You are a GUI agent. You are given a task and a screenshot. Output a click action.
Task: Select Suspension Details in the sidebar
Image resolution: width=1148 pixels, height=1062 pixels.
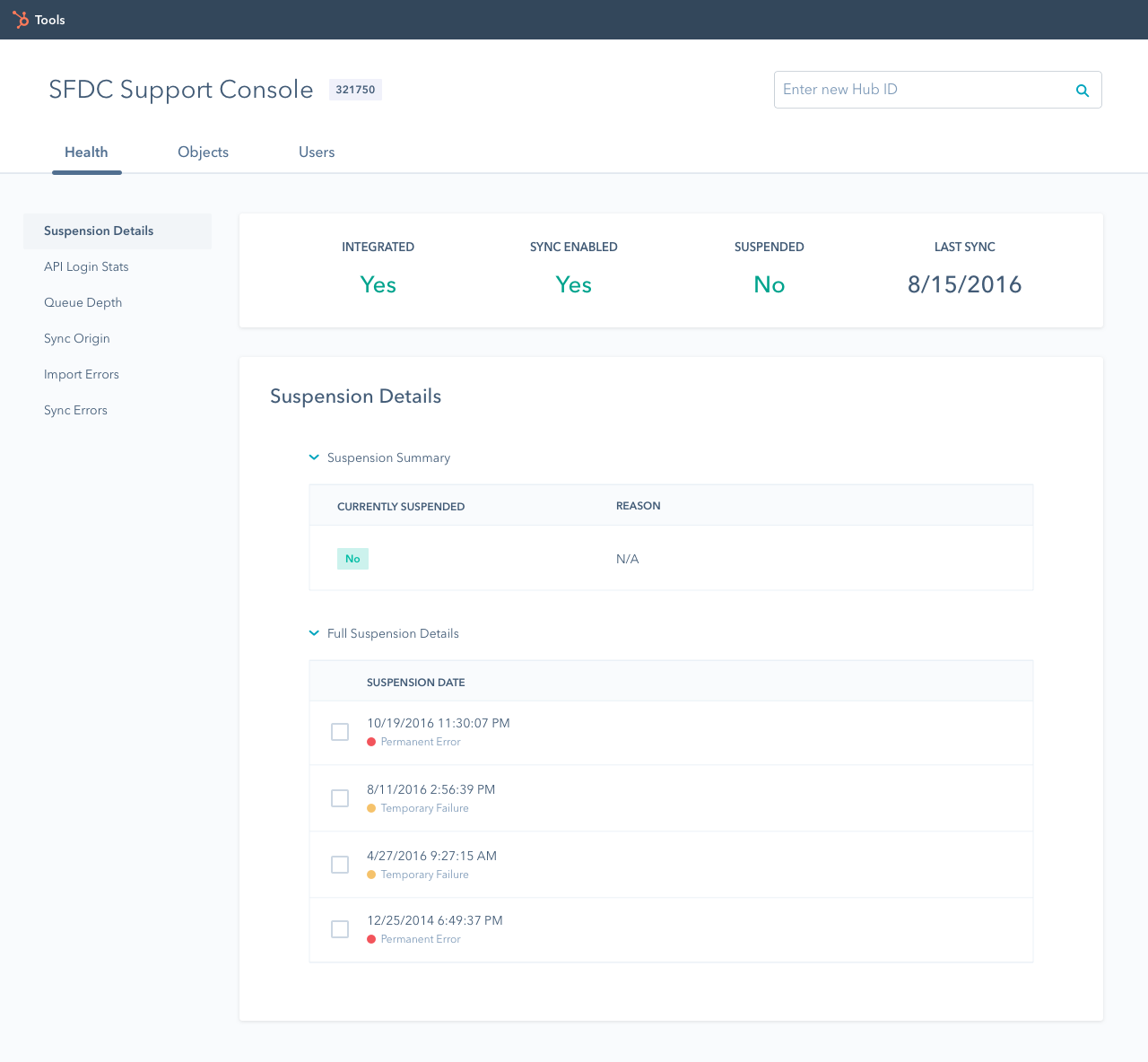(x=117, y=231)
